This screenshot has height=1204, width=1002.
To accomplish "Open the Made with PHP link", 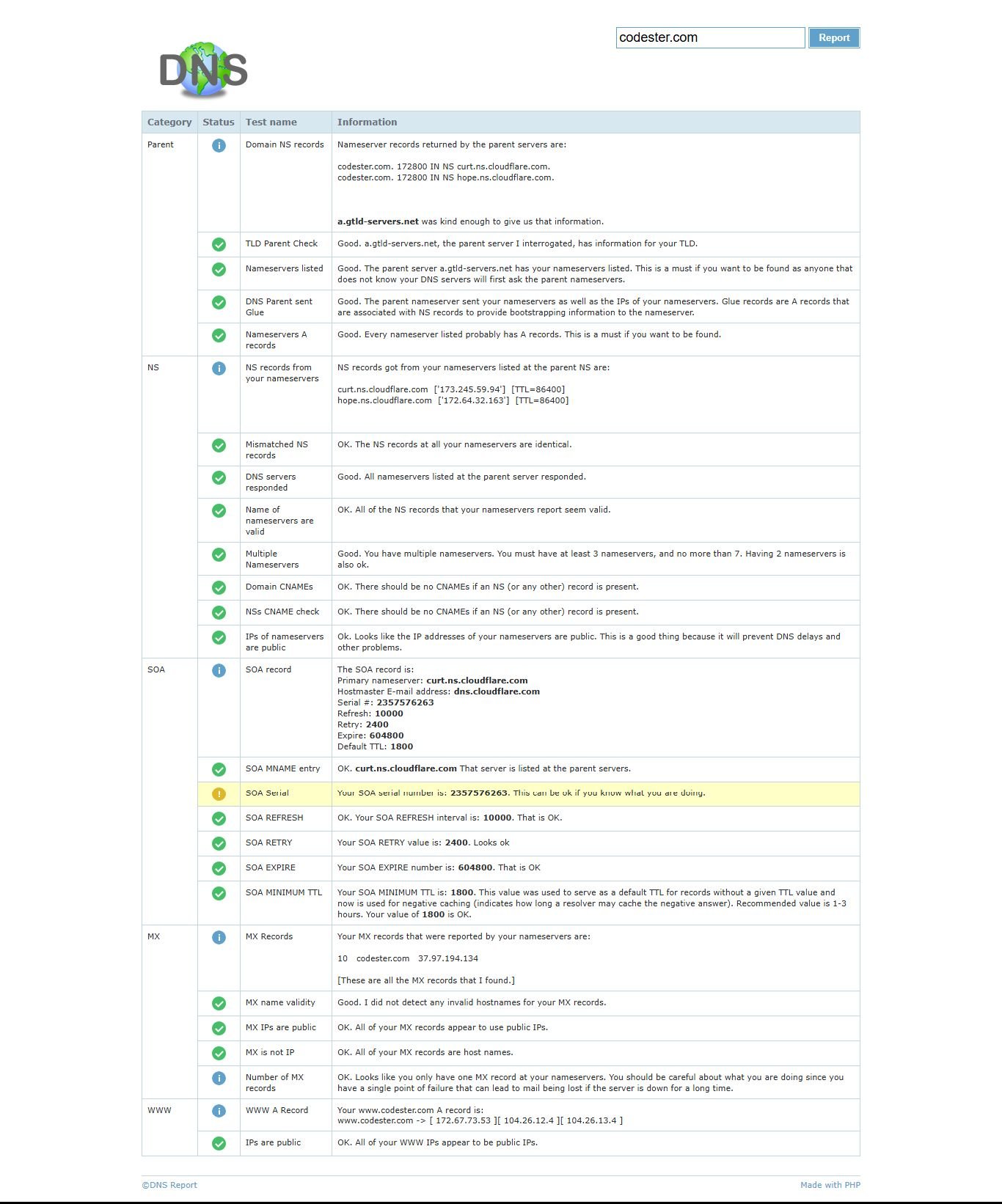I will click(x=830, y=1185).
